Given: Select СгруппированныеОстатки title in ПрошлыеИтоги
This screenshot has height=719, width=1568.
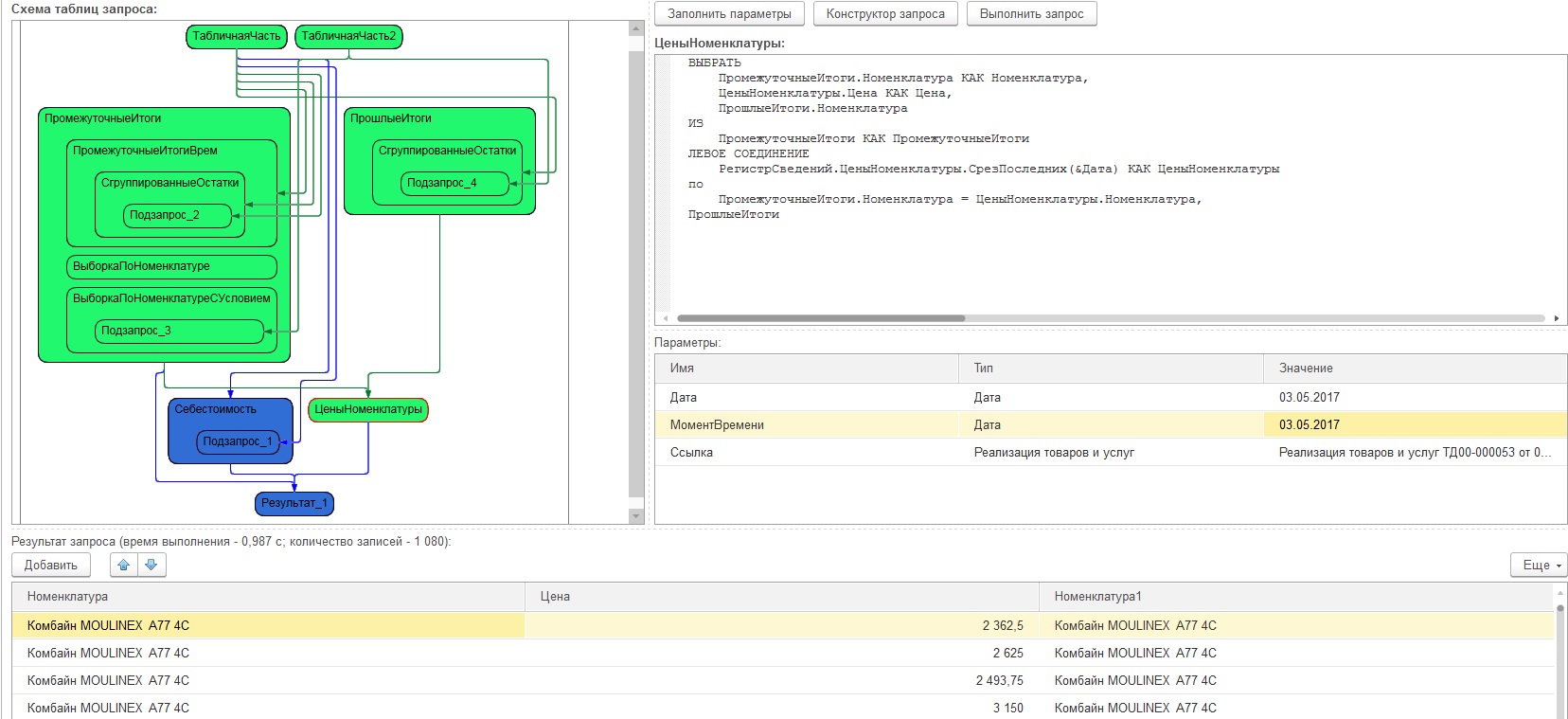Looking at the screenshot, I should click(448, 151).
